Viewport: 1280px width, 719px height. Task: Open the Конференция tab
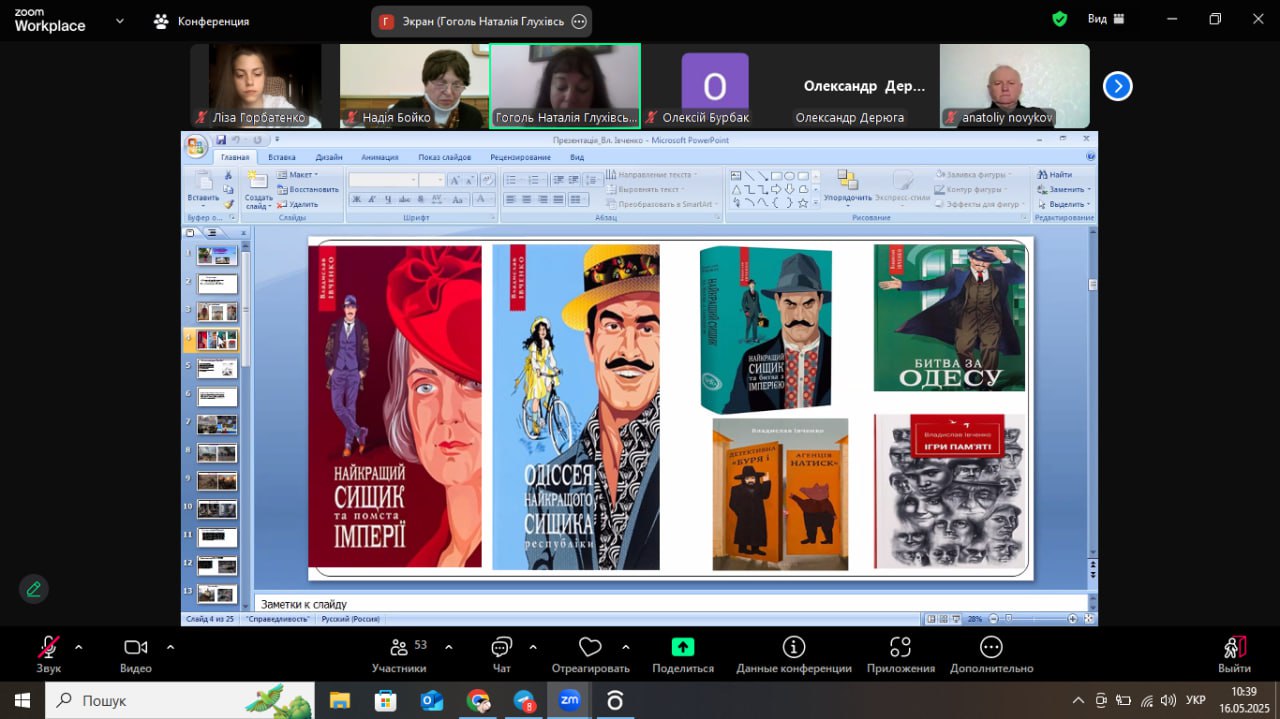[x=201, y=21]
